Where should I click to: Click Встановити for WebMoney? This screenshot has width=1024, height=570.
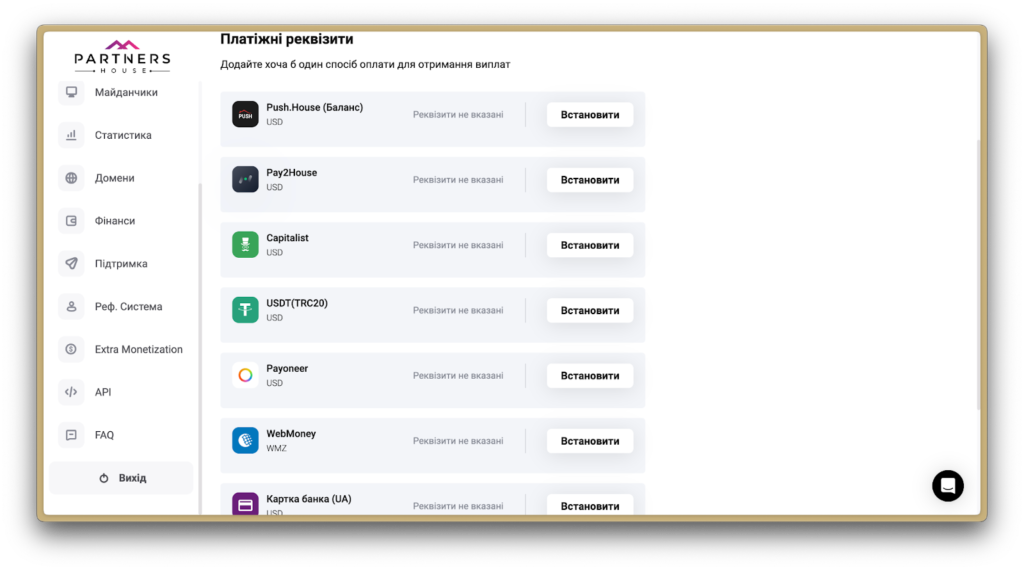click(590, 441)
